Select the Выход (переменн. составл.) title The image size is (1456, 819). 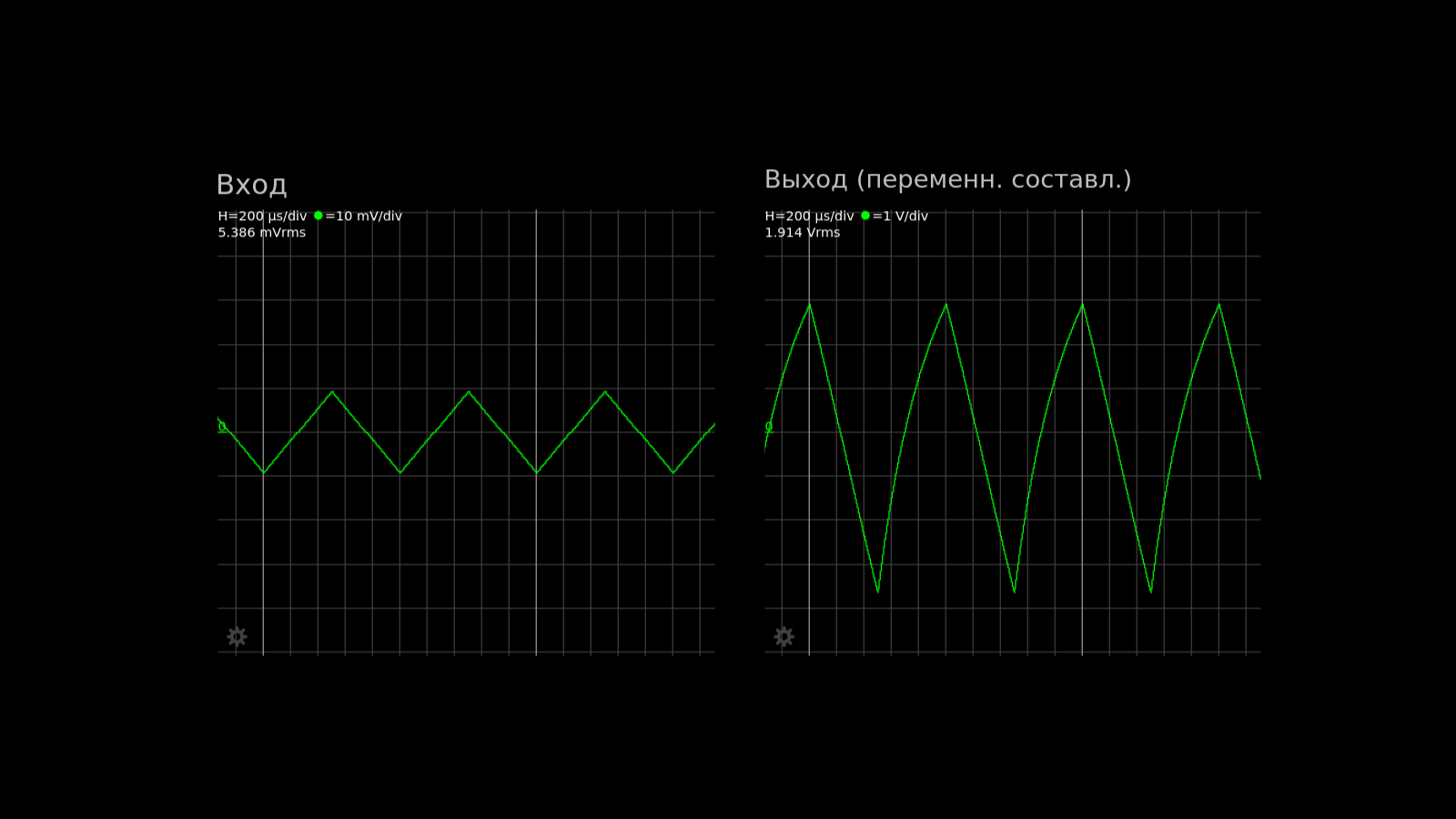click(948, 179)
